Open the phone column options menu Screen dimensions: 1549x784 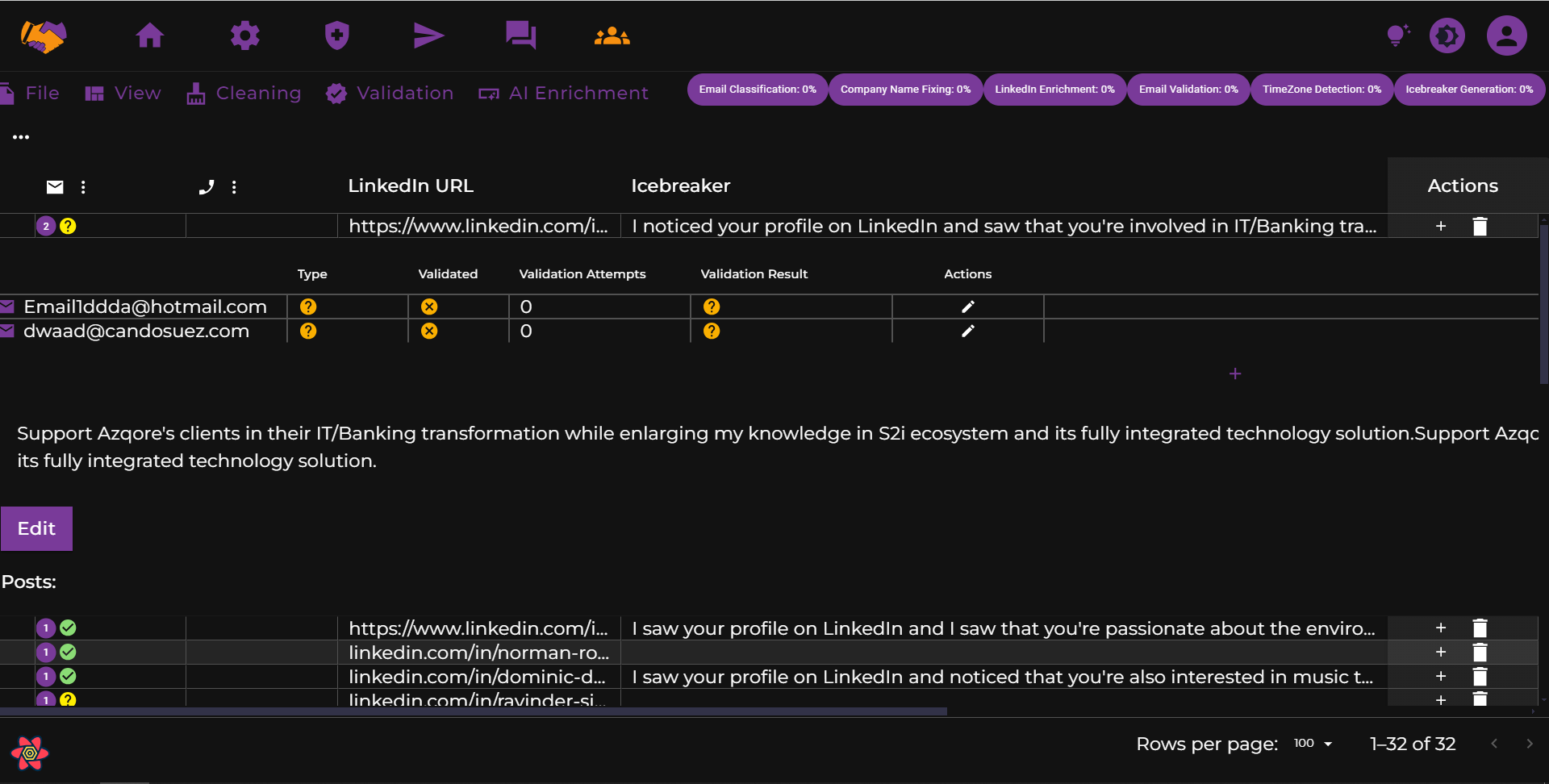(234, 187)
